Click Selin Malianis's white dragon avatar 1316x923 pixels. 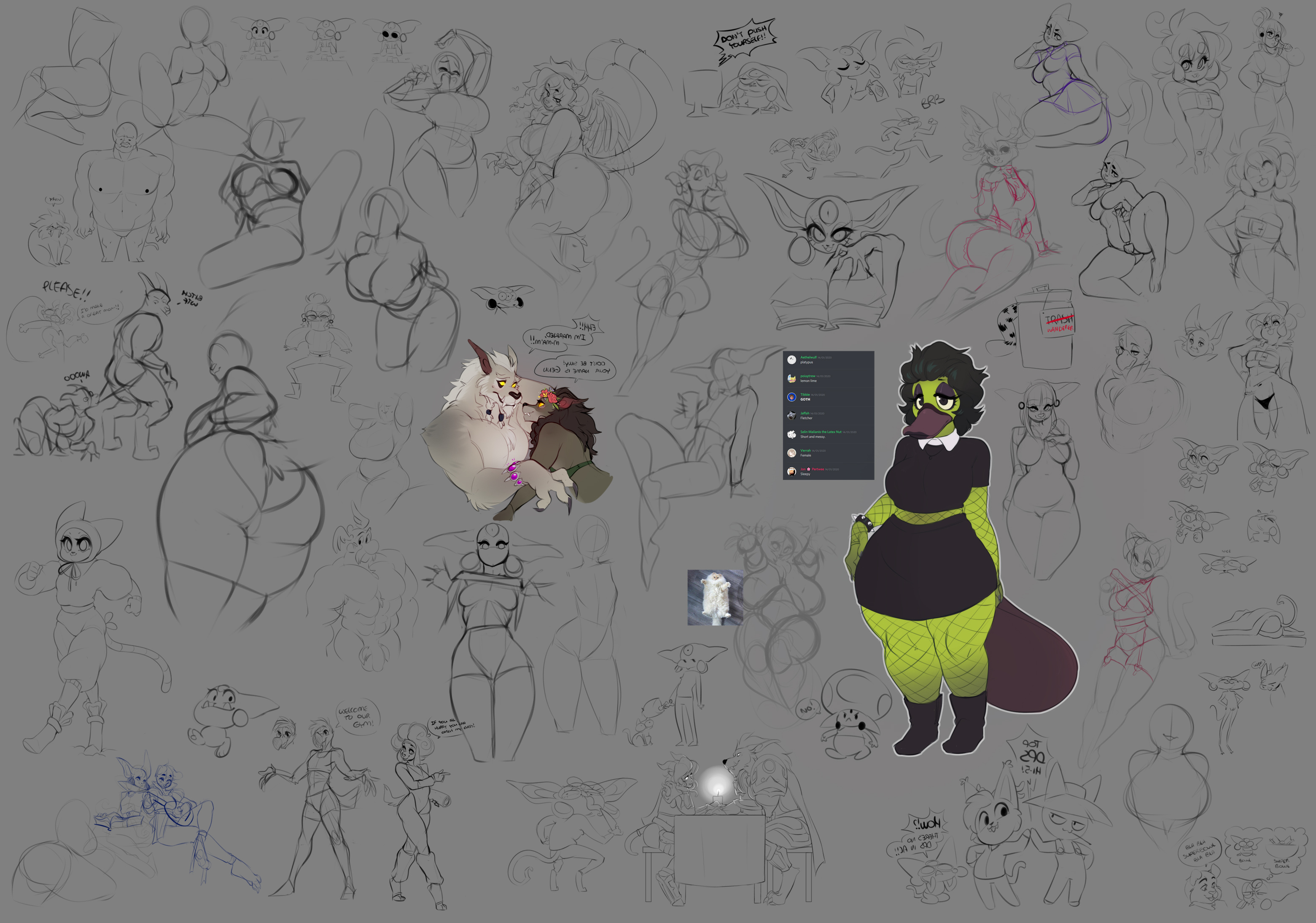pos(792,434)
